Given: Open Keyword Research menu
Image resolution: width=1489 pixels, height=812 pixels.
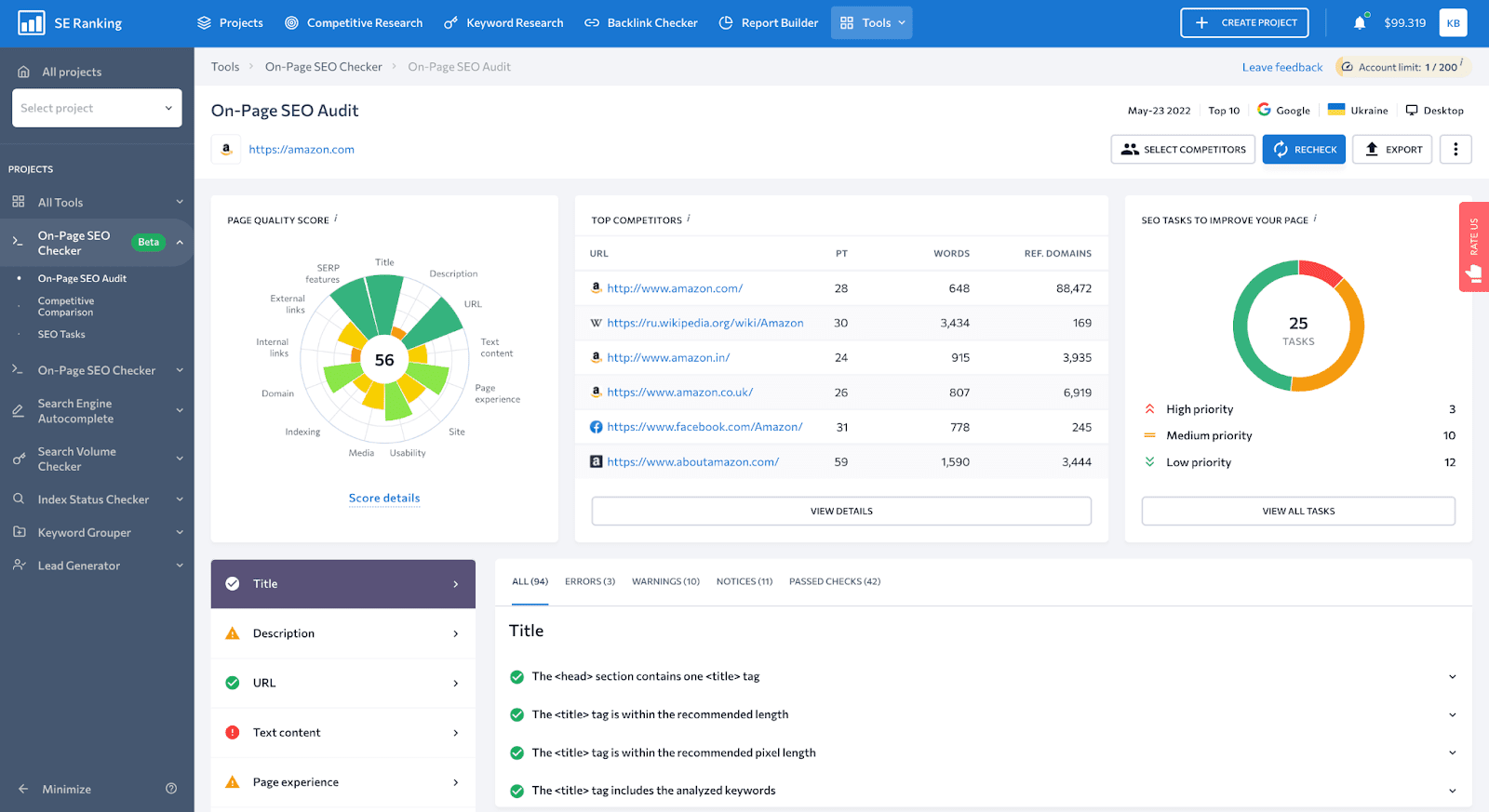Looking at the screenshot, I should (503, 22).
